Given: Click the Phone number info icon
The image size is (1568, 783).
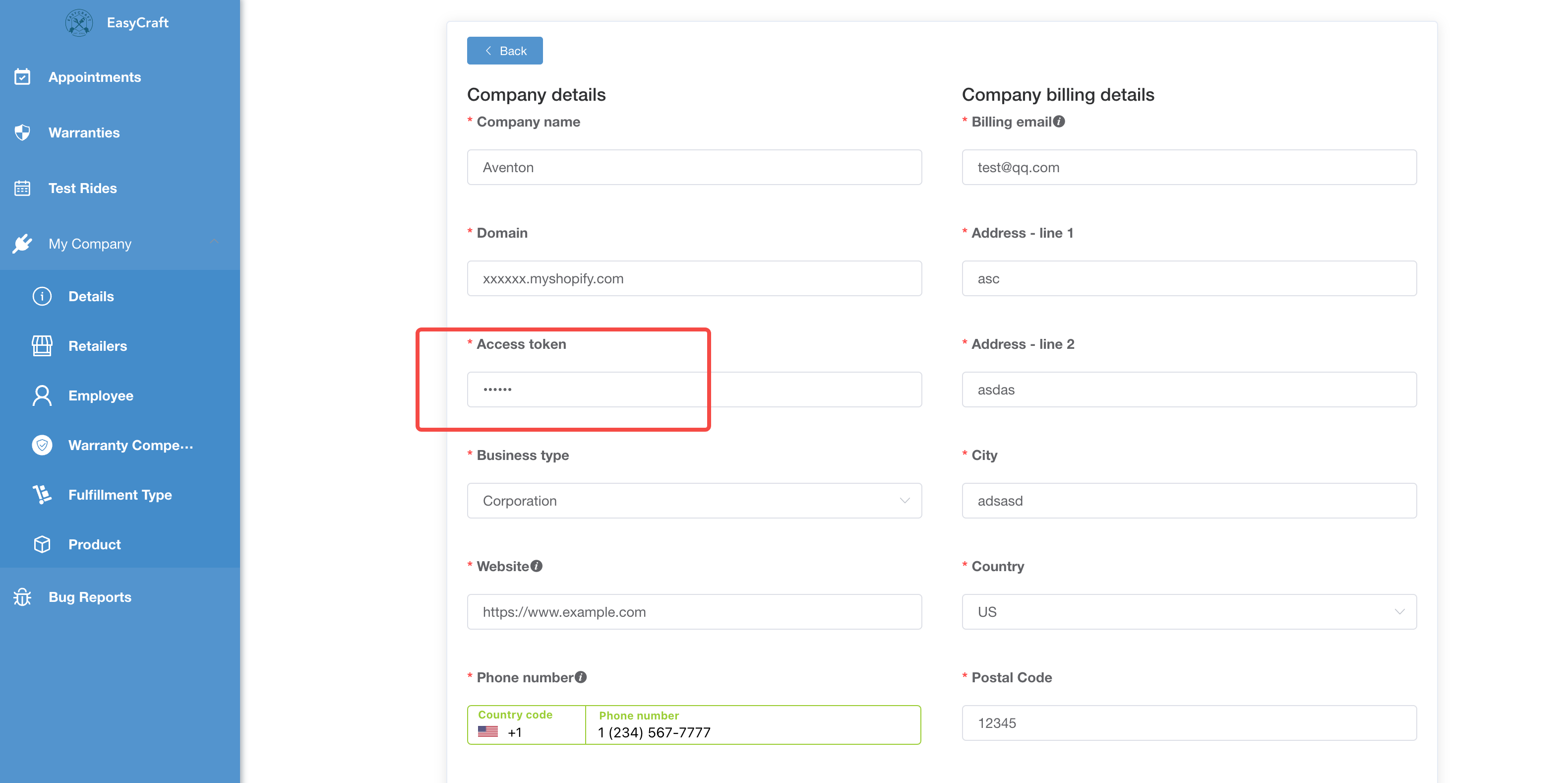Looking at the screenshot, I should 581,678.
